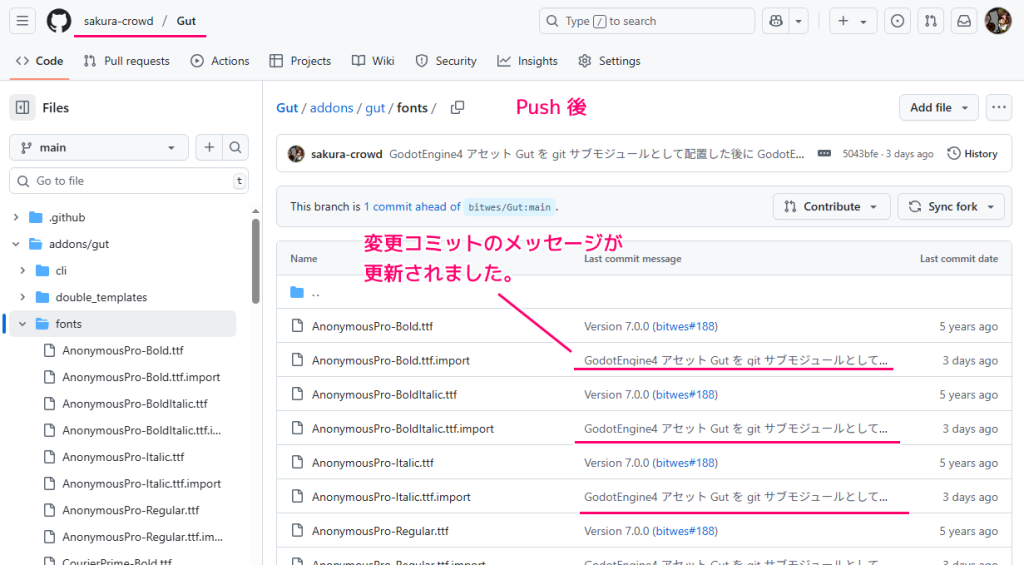Go to parent directory folder row
Viewport: 1024px width, 565px height.
click(x=643, y=292)
